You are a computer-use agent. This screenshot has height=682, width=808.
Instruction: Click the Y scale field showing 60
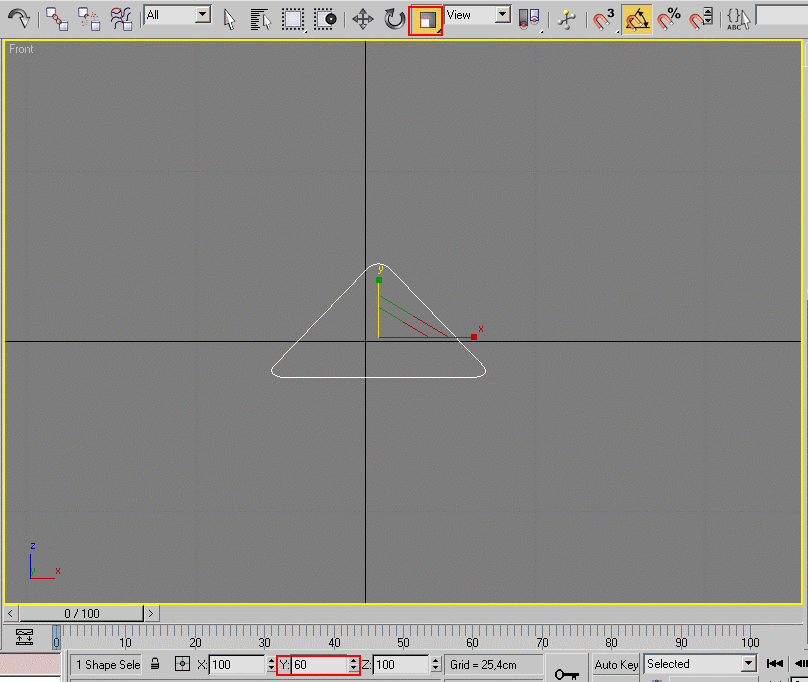(319, 664)
